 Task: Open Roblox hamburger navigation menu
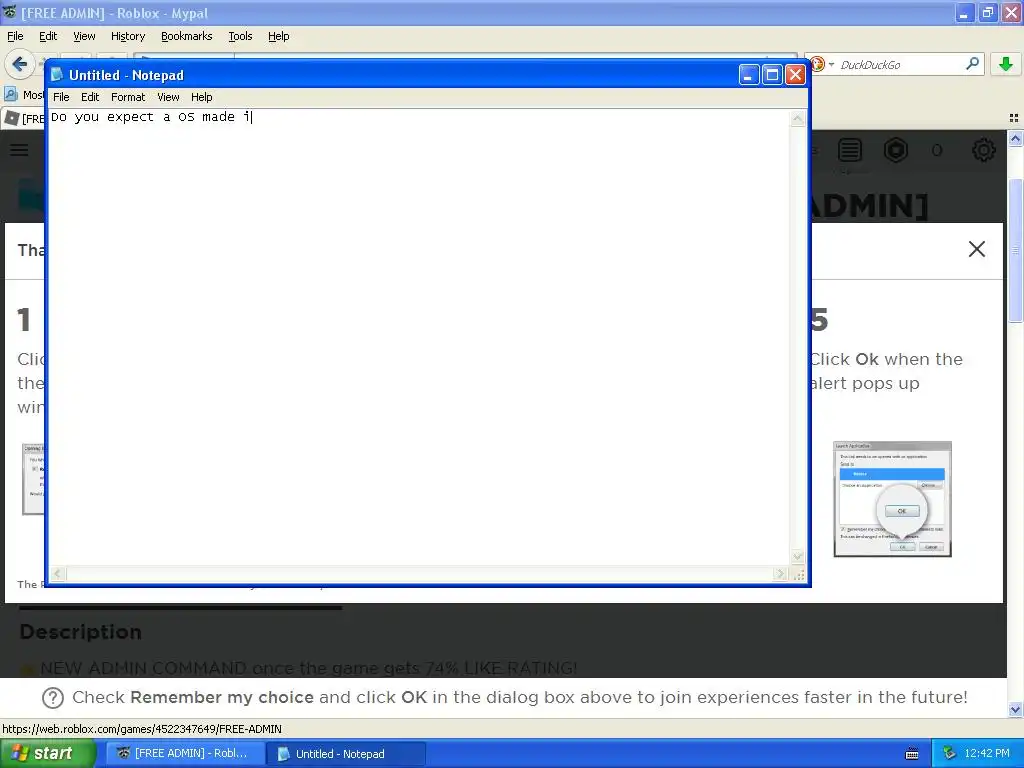point(19,150)
